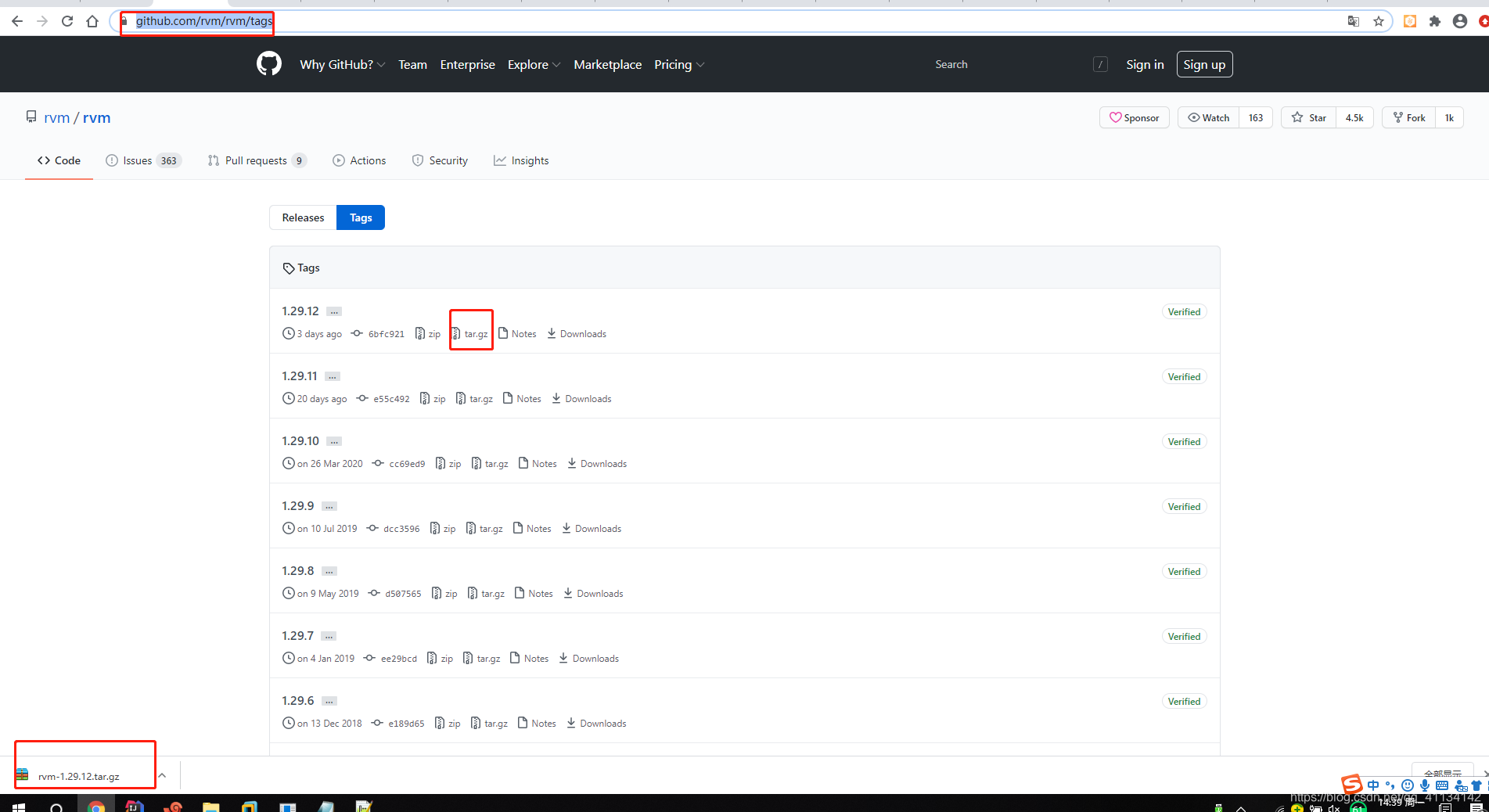Click the Sponsor button
Screen dimensions: 1489x812
1135,117
